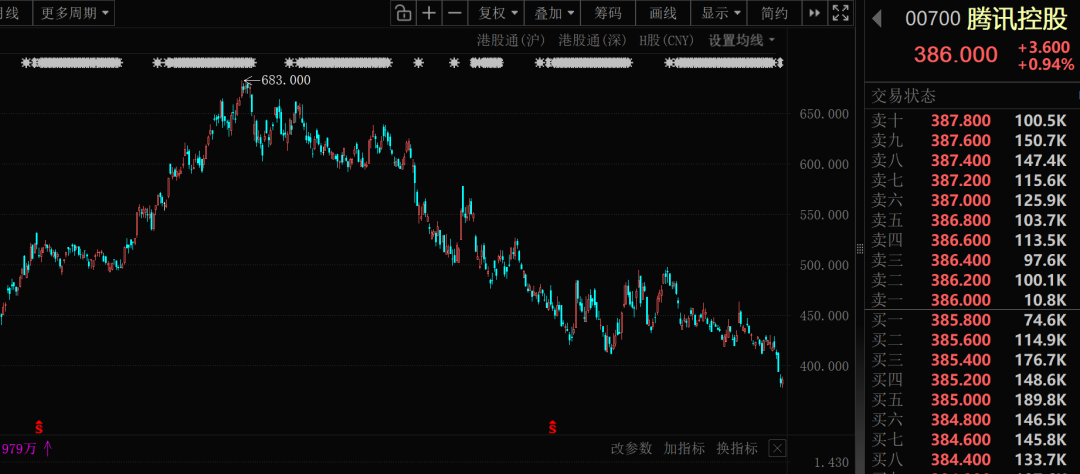The width and height of the screenshot is (1080, 474).
Task: Select 卖九 price 387.600
Action: [961, 141]
